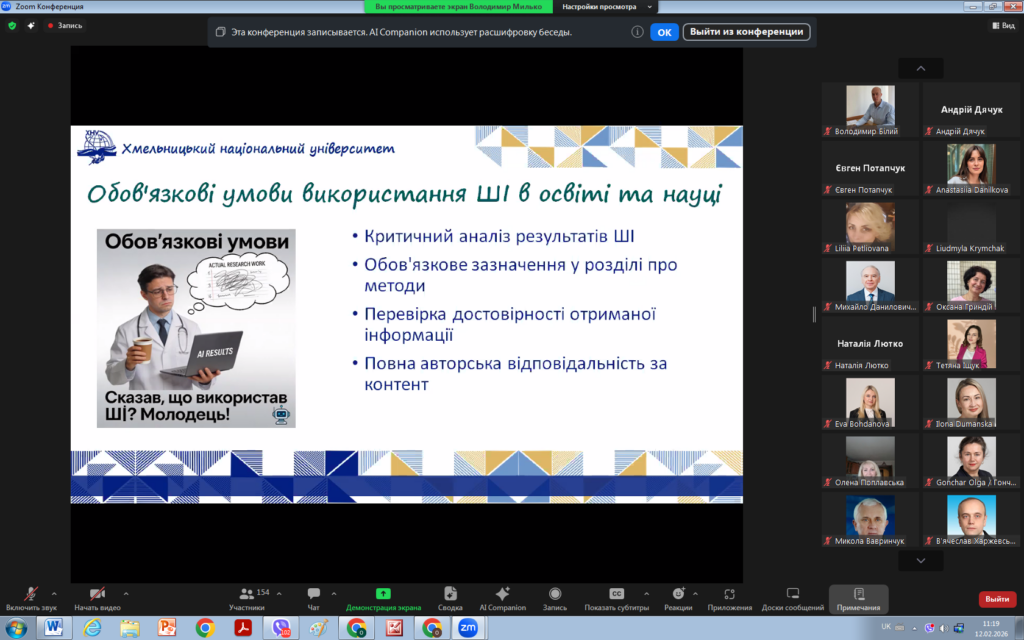The image size is (1024, 640).
Task: Open Google Chrome from the Windows taskbar
Action: (x=205, y=627)
